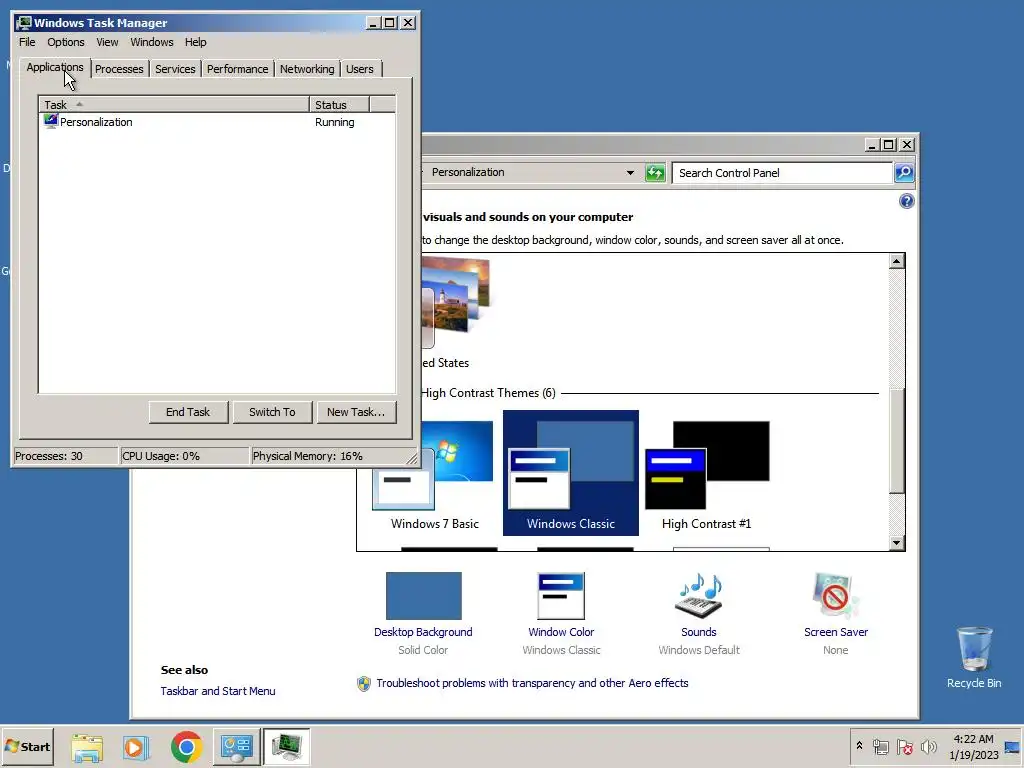Image resolution: width=1024 pixels, height=768 pixels.
Task: Select the Windows 7 Basic theme
Action: click(x=434, y=475)
